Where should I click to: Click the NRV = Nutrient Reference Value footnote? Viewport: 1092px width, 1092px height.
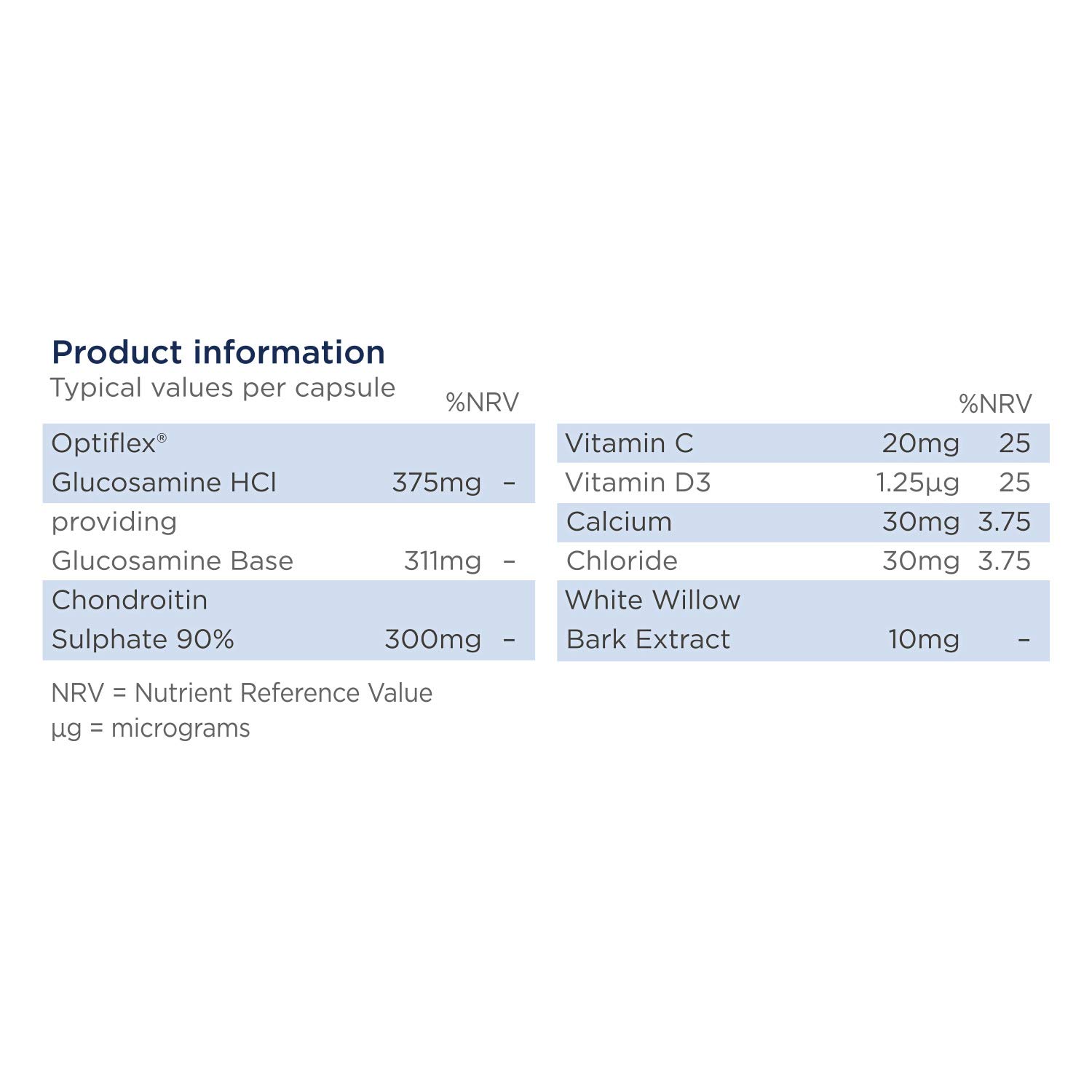[242, 692]
